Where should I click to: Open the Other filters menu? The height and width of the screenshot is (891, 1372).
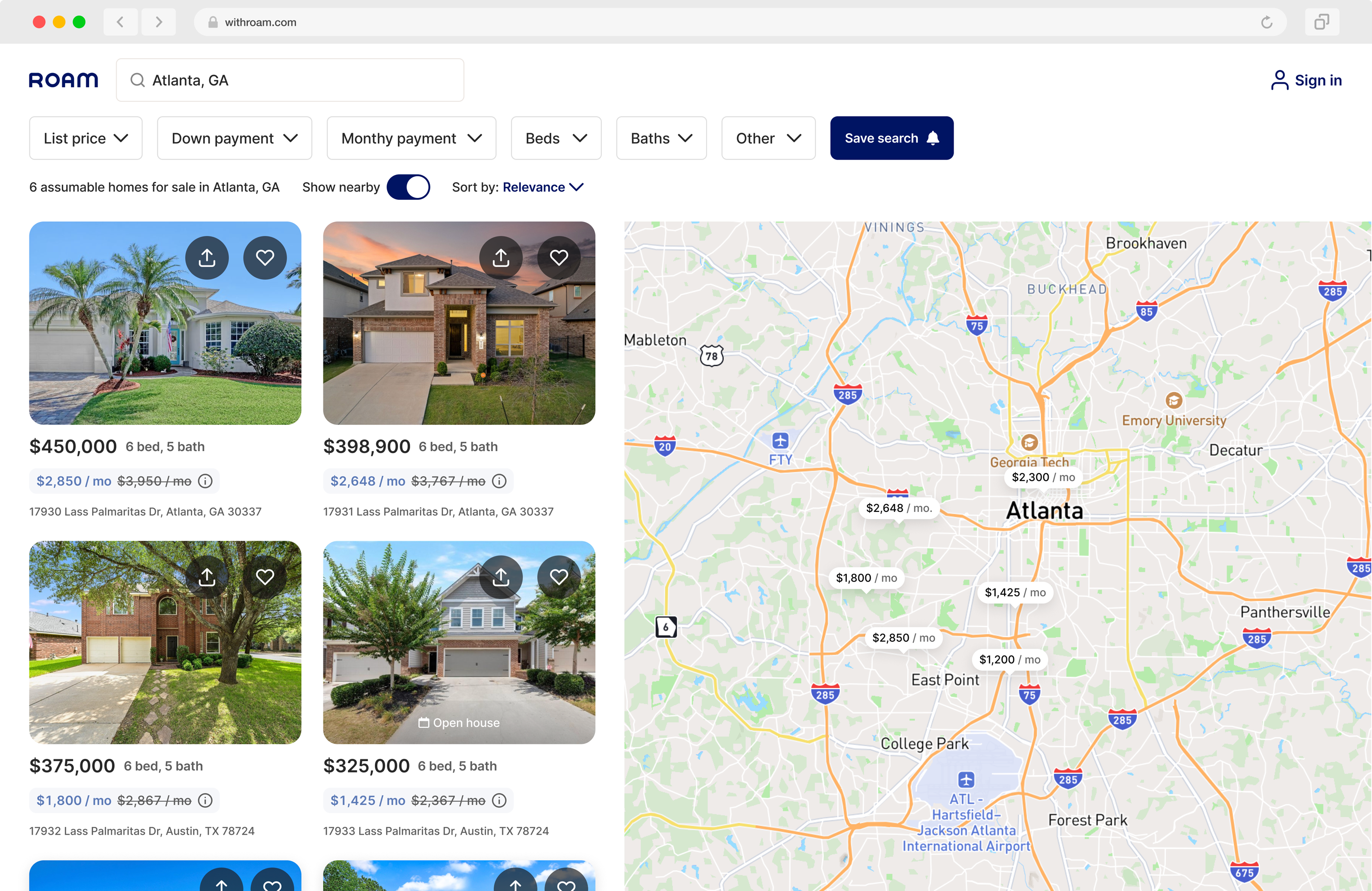tap(768, 138)
